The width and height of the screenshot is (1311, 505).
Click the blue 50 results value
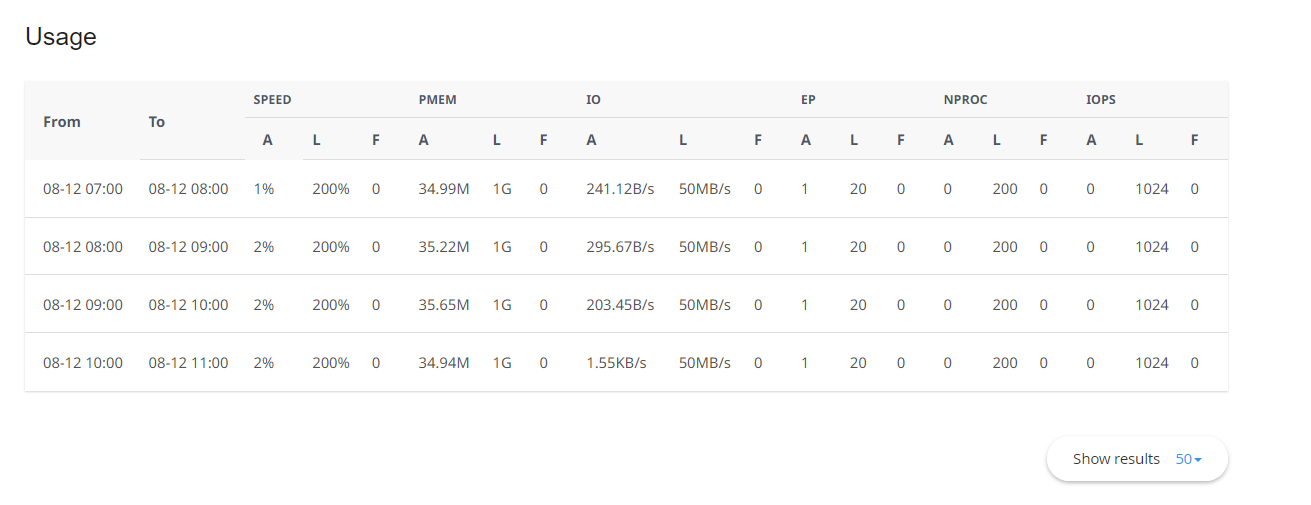click(x=1188, y=459)
